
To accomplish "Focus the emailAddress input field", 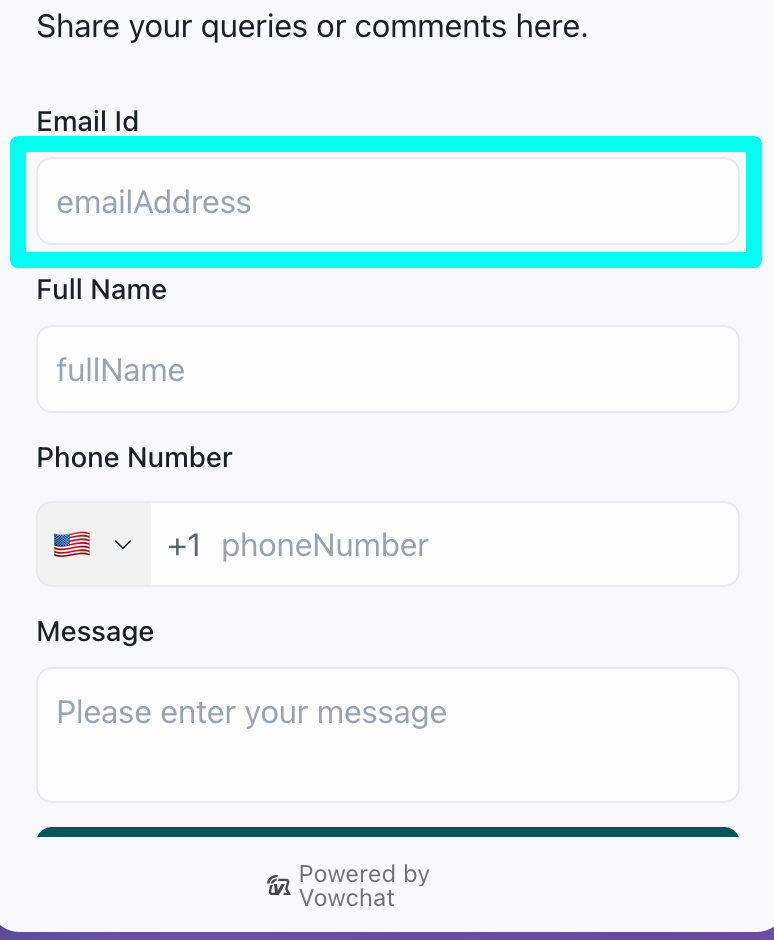I will click(x=388, y=202).
